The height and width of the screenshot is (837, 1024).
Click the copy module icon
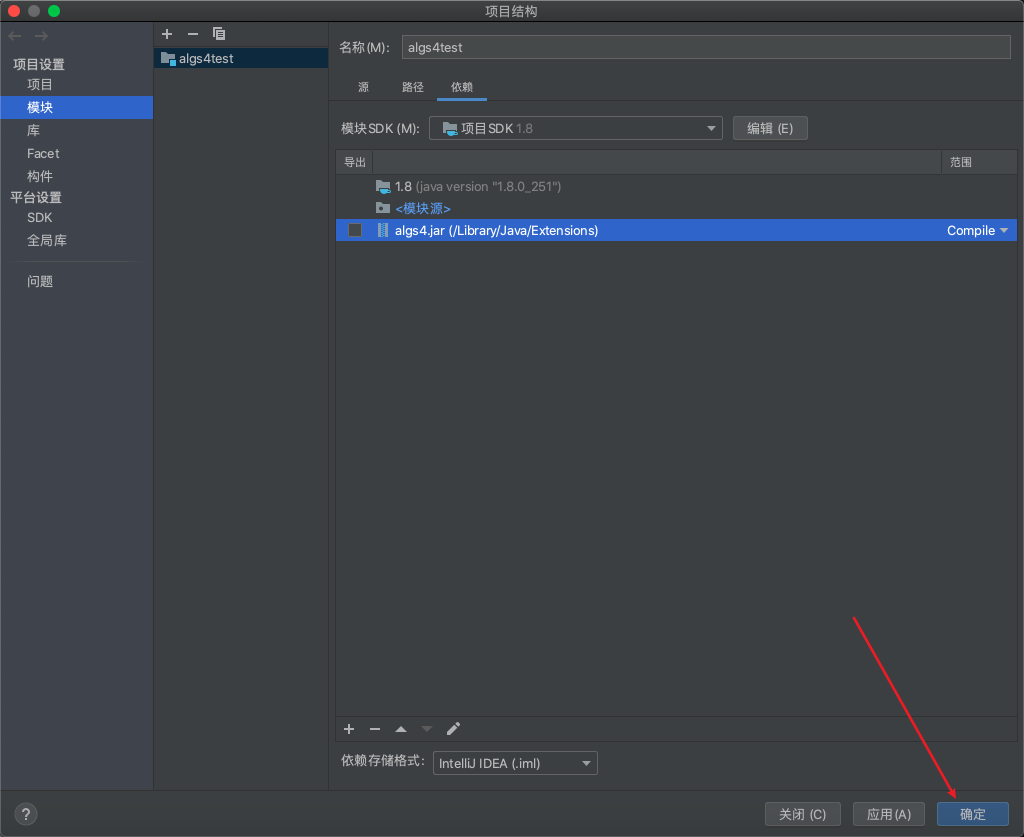[219, 34]
